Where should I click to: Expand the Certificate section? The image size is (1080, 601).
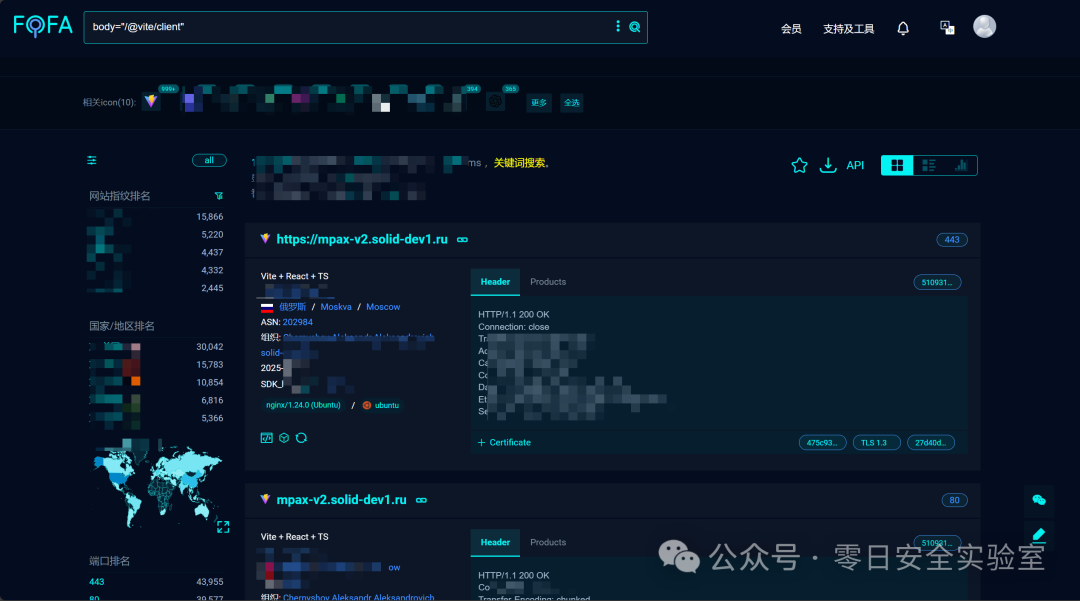click(x=504, y=443)
